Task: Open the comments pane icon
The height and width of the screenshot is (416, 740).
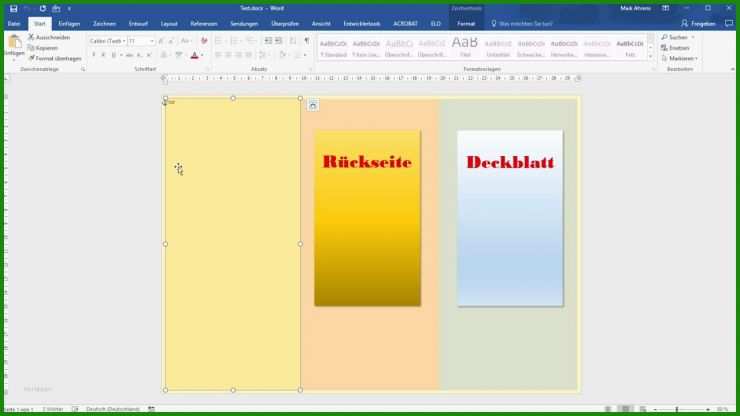Action: click(x=729, y=23)
